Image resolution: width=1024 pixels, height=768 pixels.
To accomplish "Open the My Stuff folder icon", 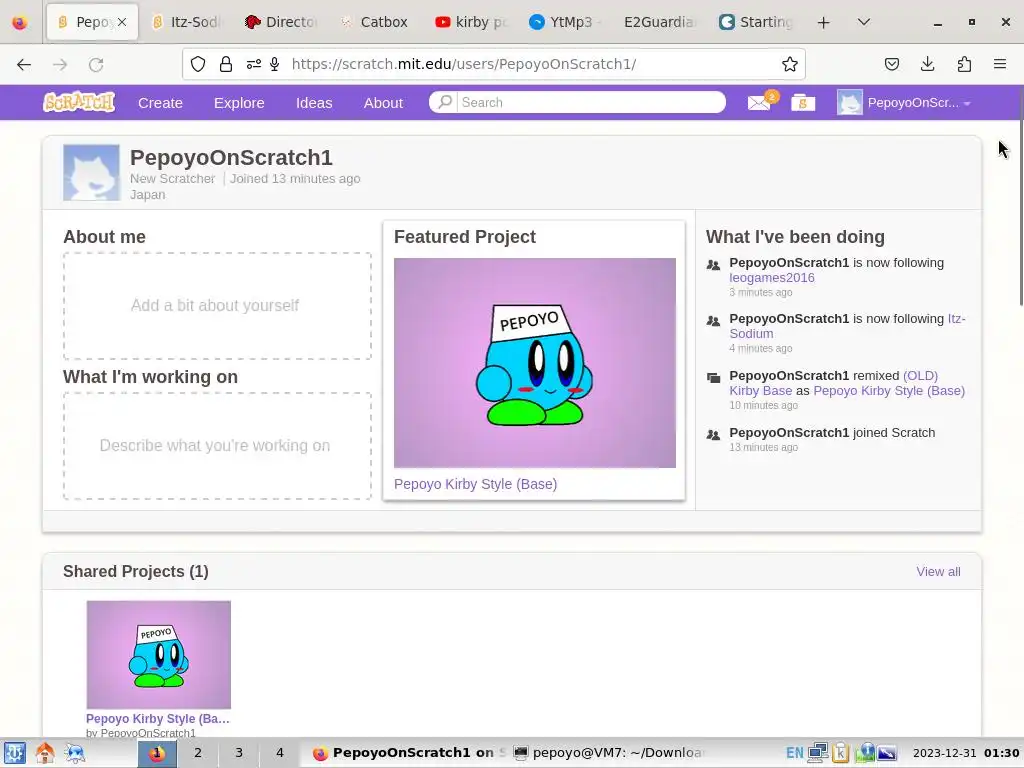I will coord(803,103).
